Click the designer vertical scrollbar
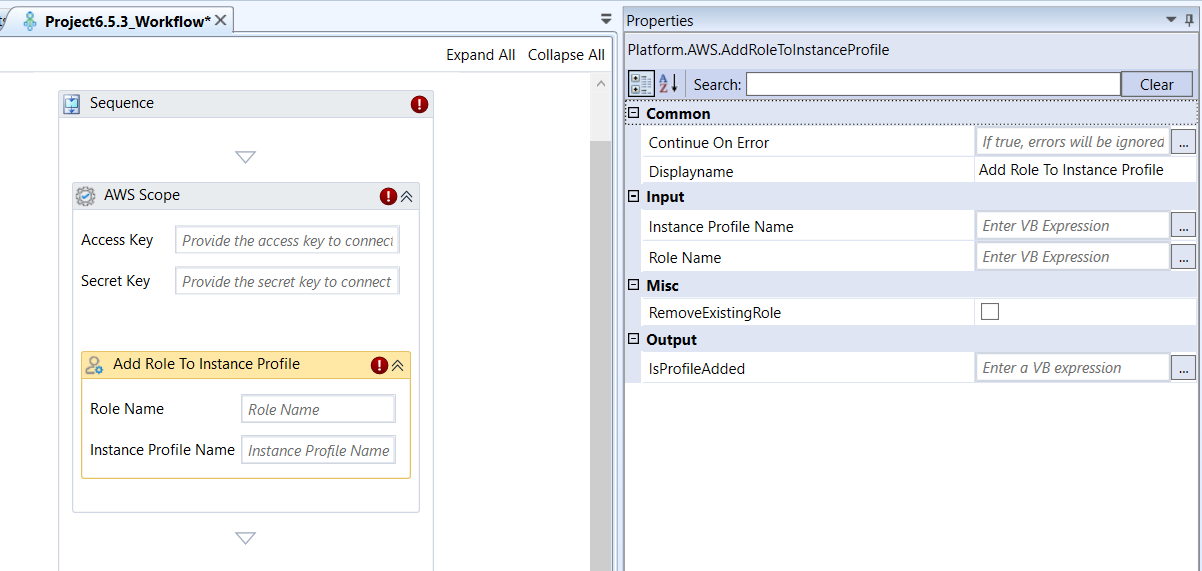The image size is (1202, 571). click(599, 355)
